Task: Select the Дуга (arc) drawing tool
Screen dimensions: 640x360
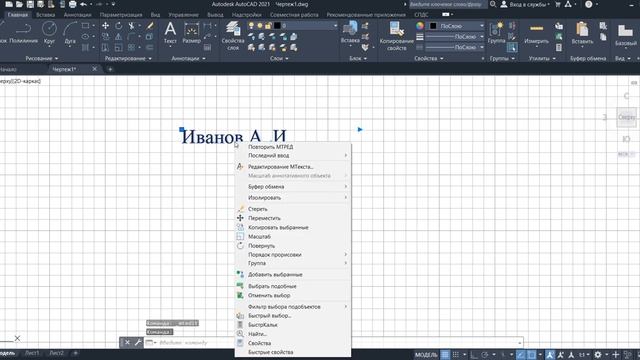Action: click(x=70, y=32)
